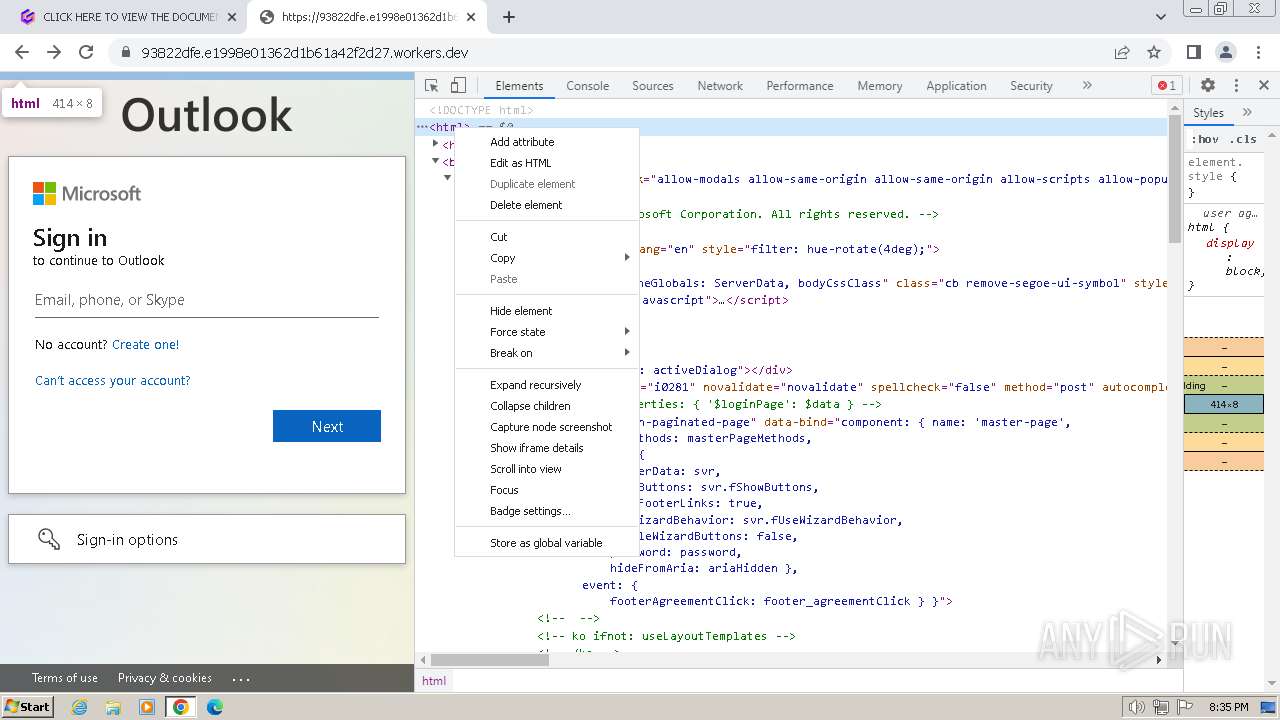Screen dimensions: 1280x720
Task: Expand the collapsed head node triangle
Action: pos(435,144)
